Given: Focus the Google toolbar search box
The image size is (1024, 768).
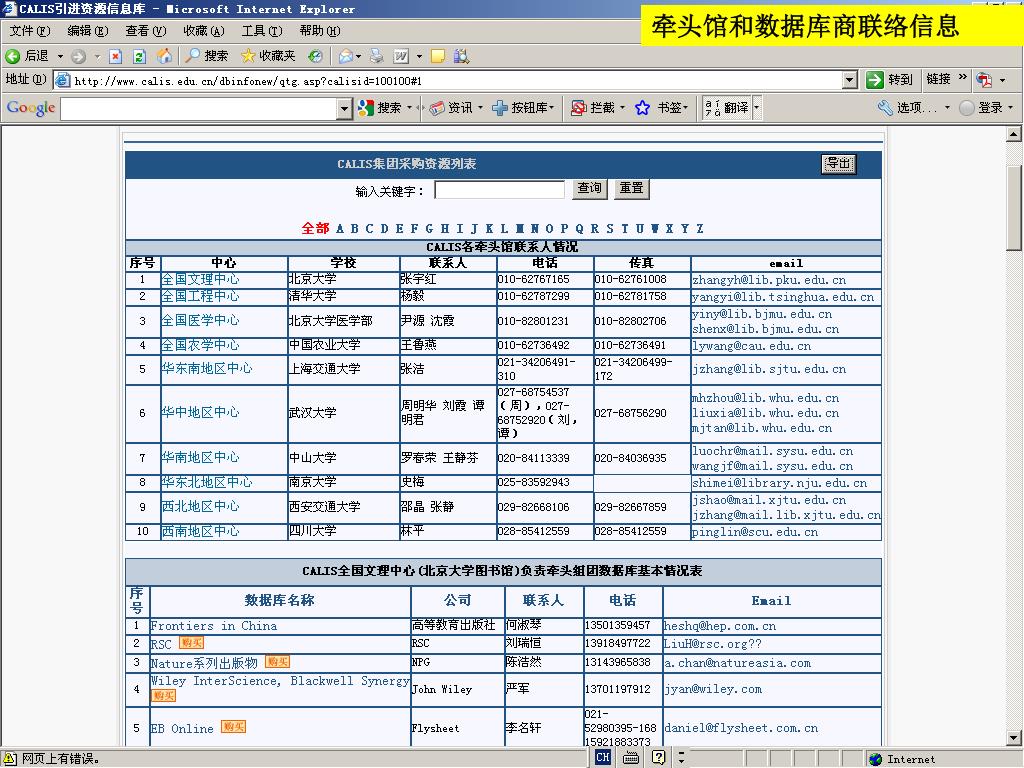Looking at the screenshot, I should pyautogui.click(x=199, y=108).
